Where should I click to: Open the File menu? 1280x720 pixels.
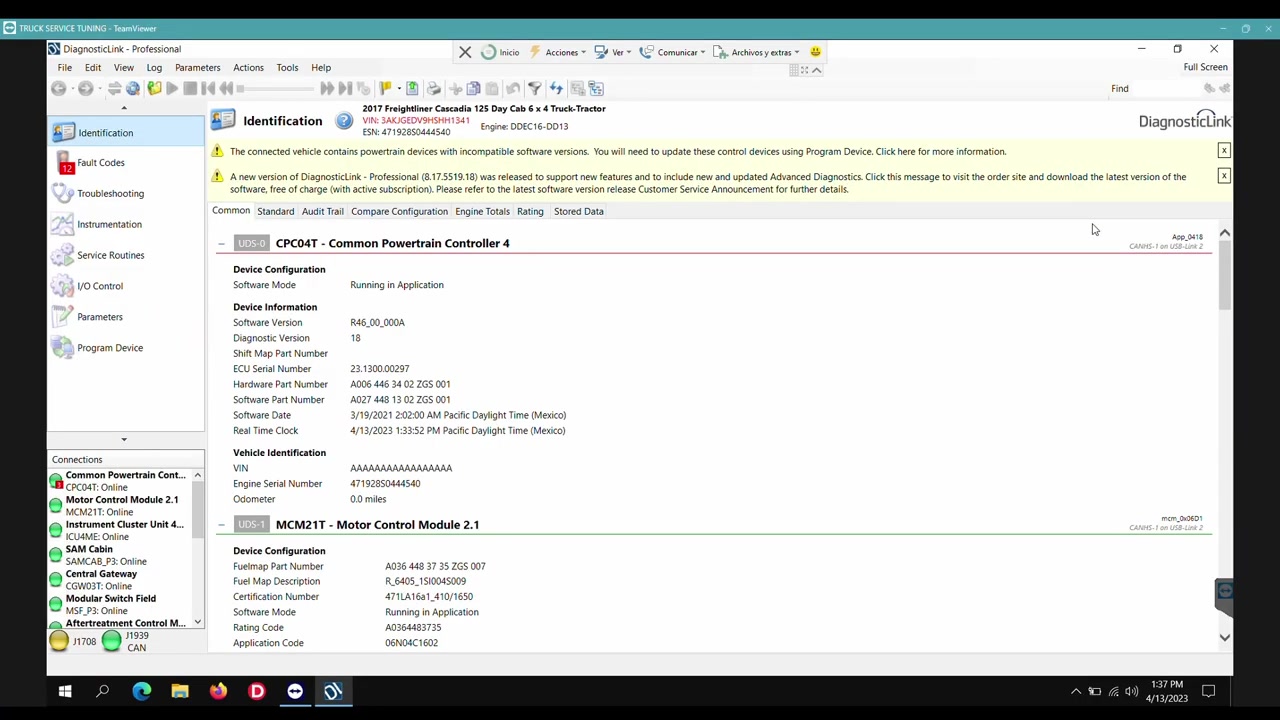point(64,68)
